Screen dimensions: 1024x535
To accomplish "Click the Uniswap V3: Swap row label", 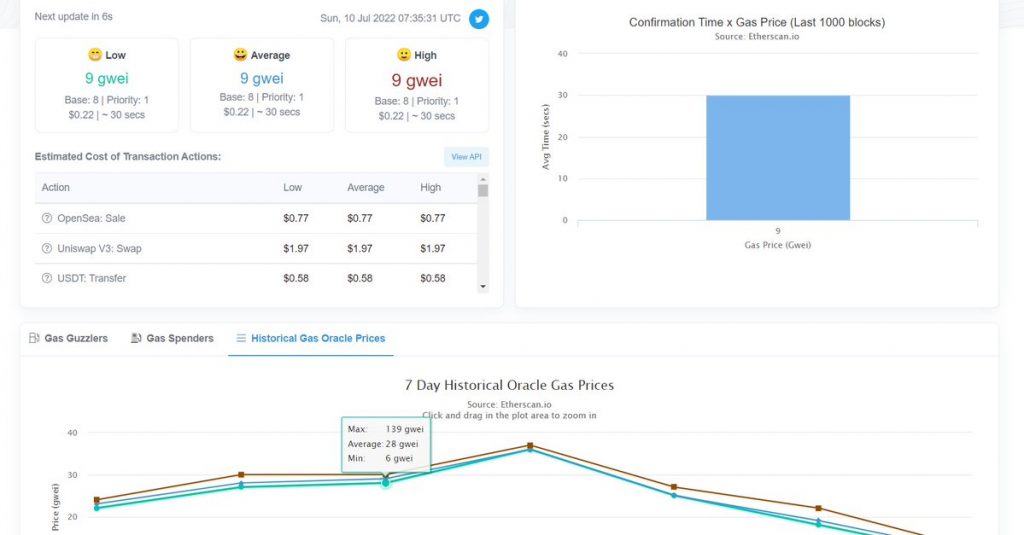I will (x=99, y=248).
